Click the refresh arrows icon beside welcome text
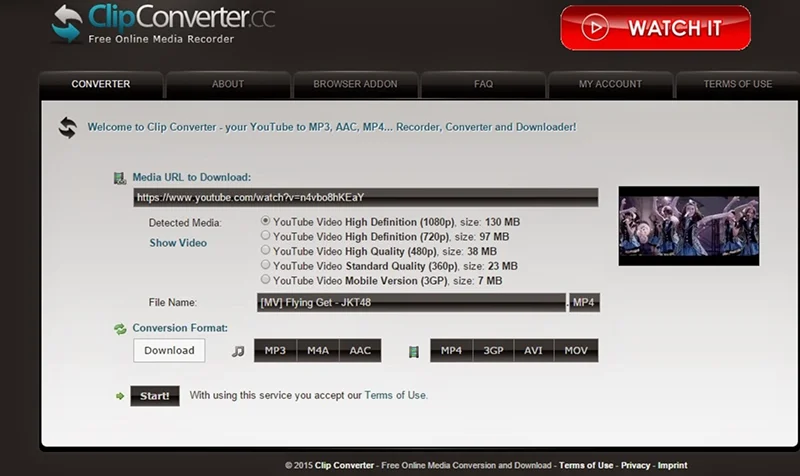This screenshot has height=476, width=800. (68, 128)
